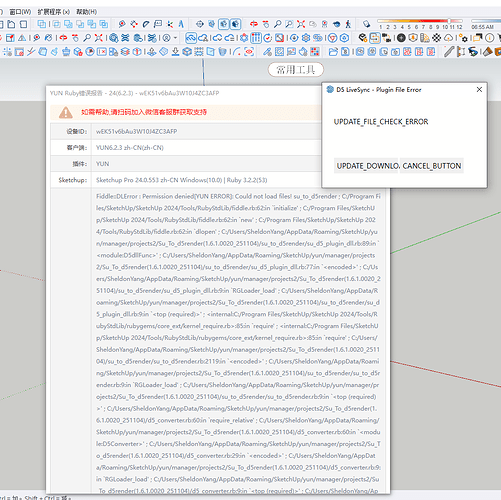Select the Position Camera tool
501x500 pixels.
click(324, 24)
